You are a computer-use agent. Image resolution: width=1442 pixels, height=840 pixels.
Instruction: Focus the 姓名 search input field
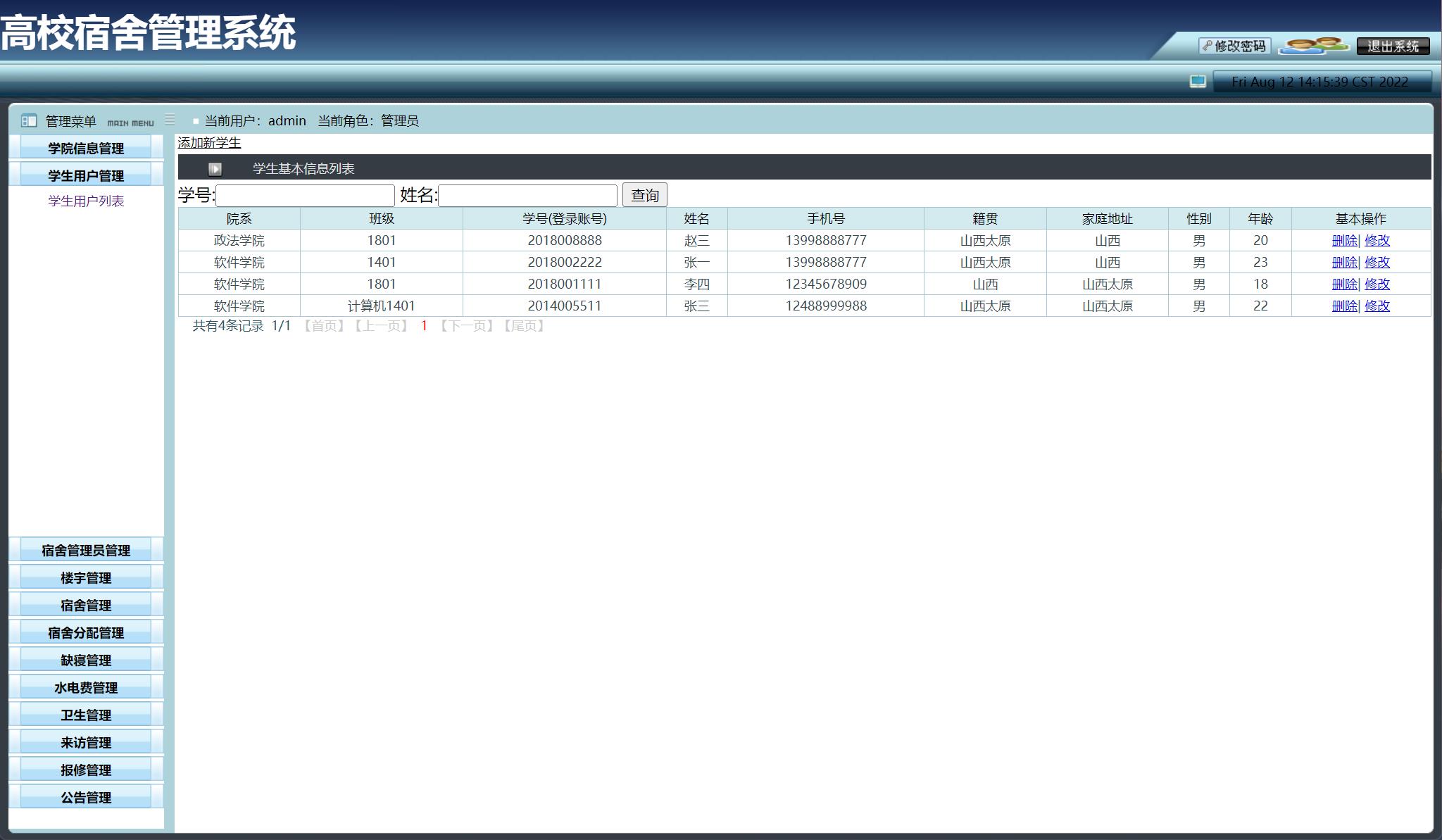coord(527,195)
